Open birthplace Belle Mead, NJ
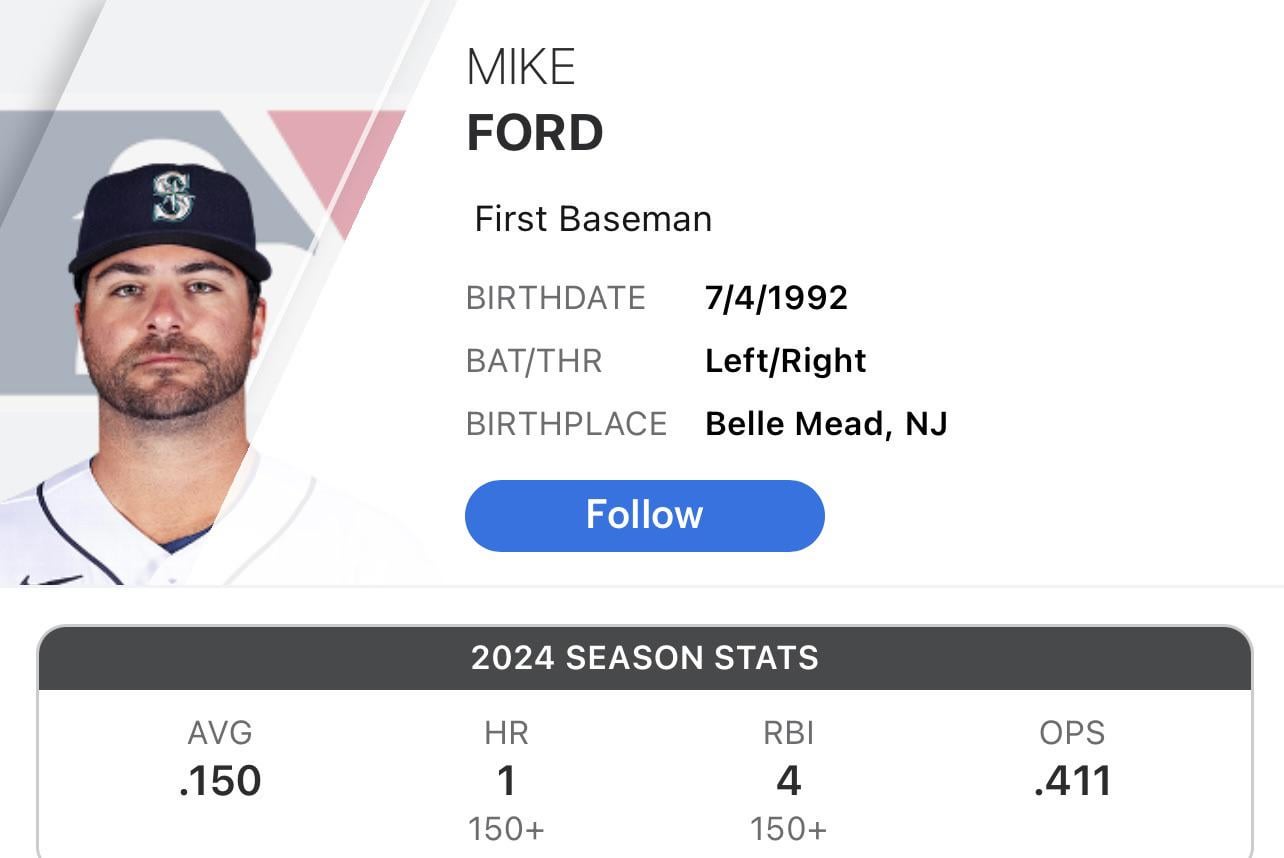This screenshot has height=858, width=1284. [828, 423]
